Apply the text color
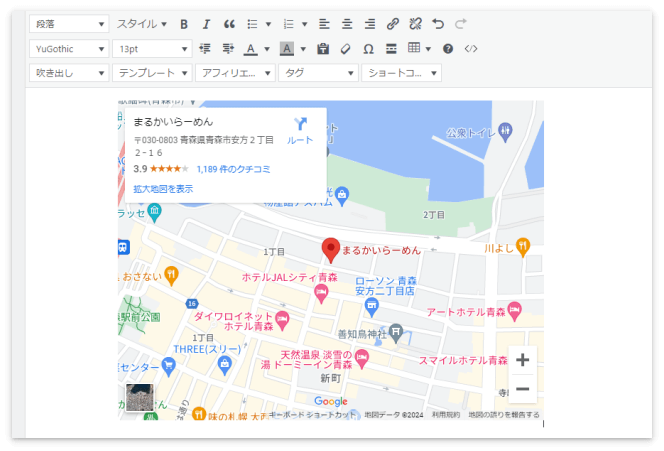This screenshot has width=664, height=451. (x=251, y=49)
